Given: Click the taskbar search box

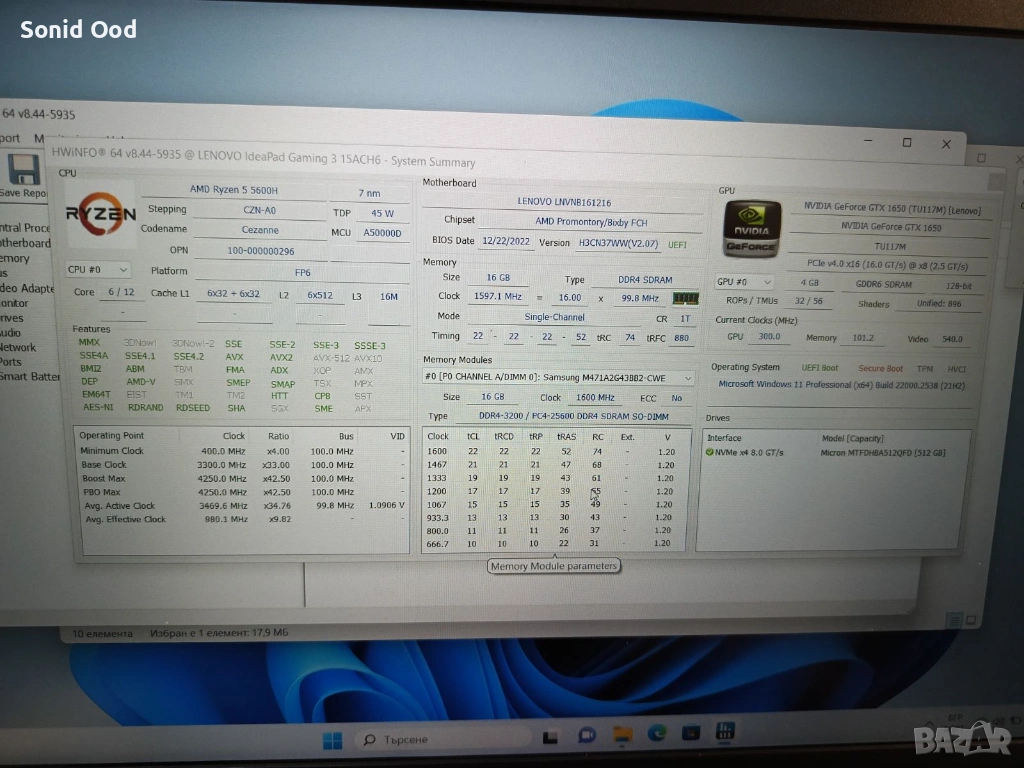Looking at the screenshot, I should tap(420, 740).
